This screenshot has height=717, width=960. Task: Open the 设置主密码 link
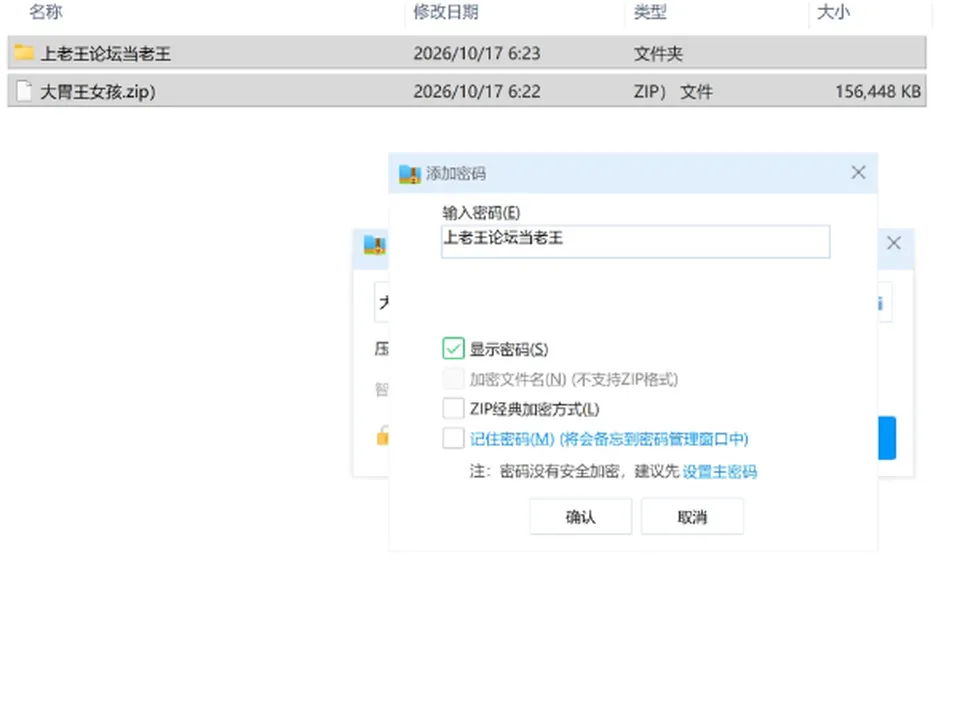tap(720, 471)
